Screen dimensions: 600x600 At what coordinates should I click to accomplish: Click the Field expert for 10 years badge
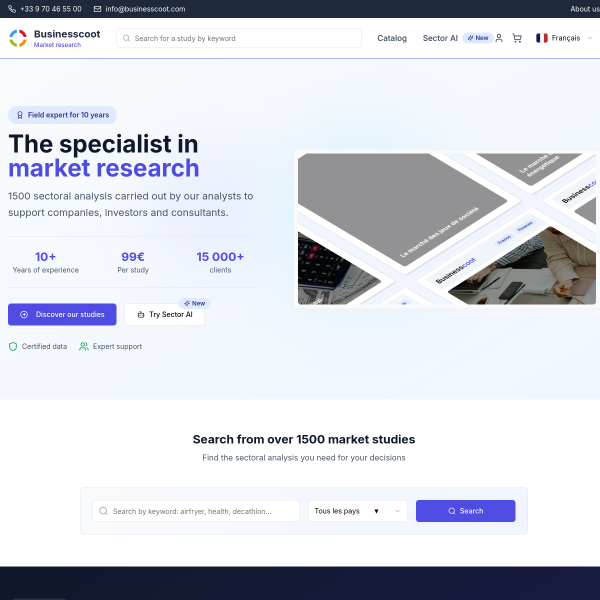pos(62,115)
